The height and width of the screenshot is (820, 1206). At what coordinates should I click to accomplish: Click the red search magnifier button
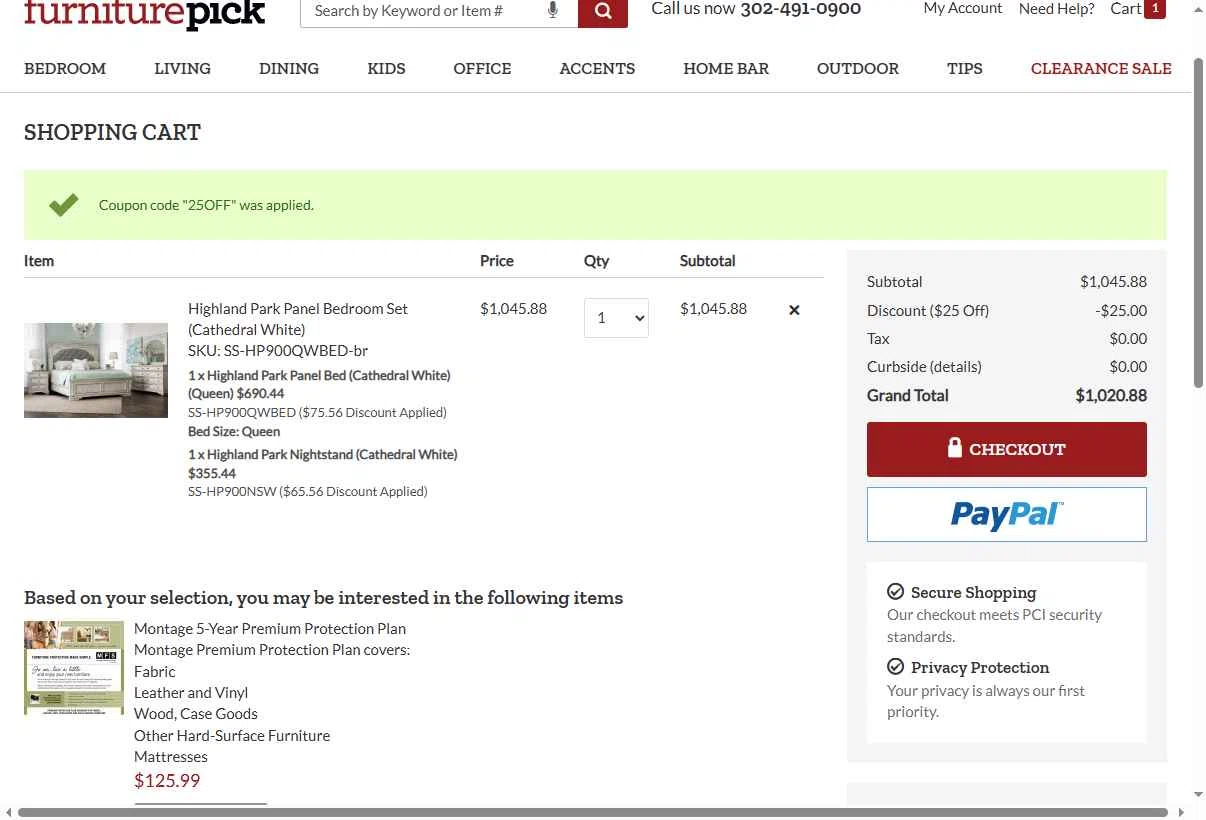[603, 12]
